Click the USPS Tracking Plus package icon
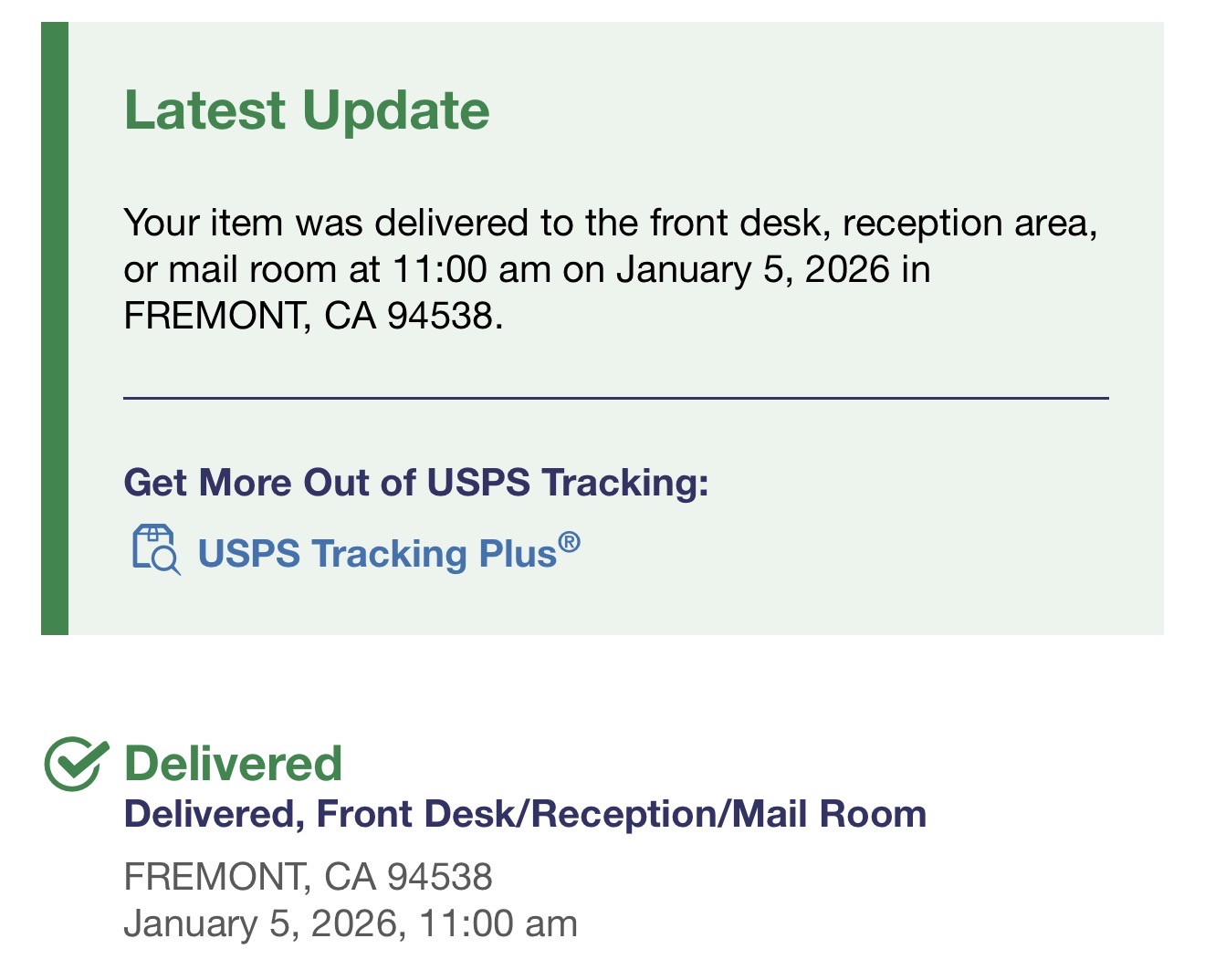This screenshot has height=980, width=1205. (x=156, y=549)
